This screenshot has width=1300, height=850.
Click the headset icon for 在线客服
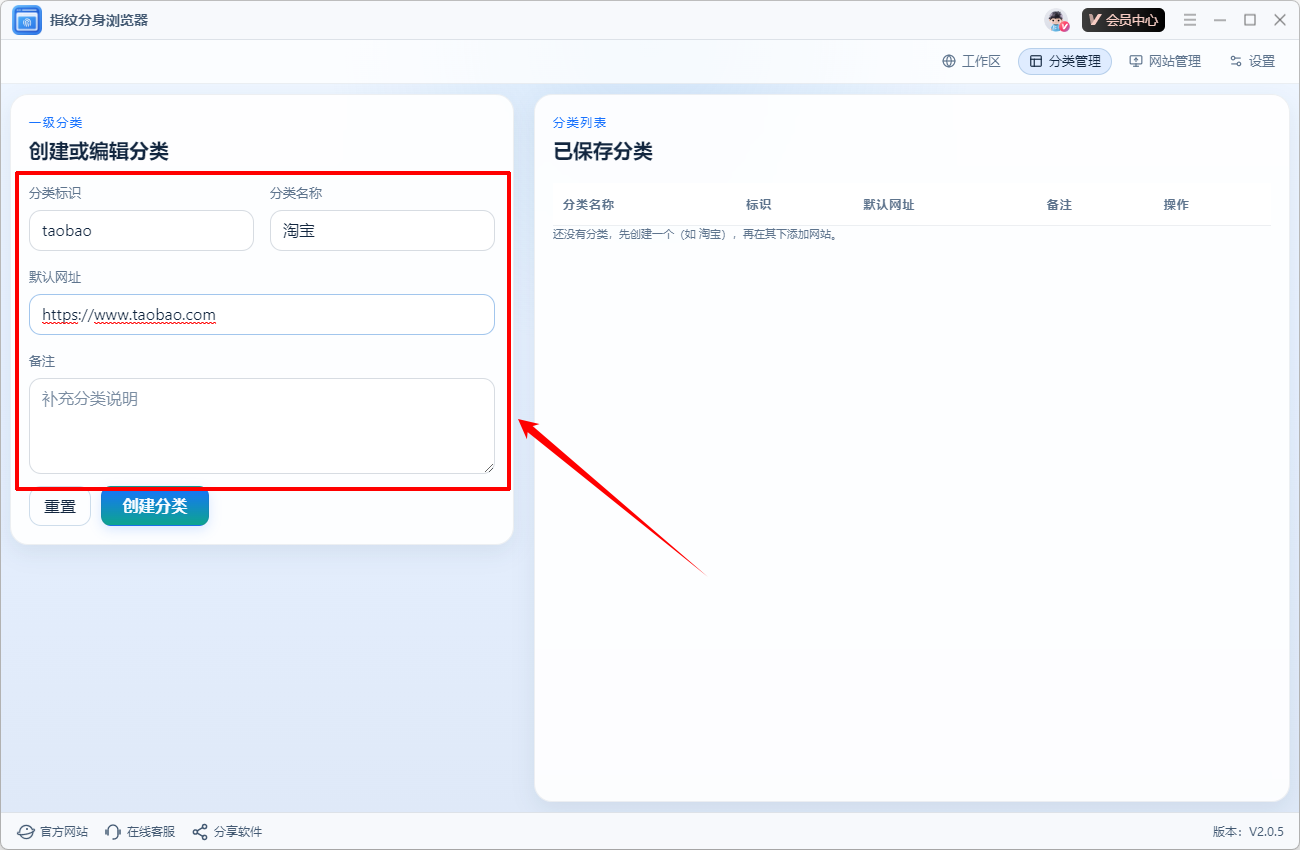[x=113, y=832]
